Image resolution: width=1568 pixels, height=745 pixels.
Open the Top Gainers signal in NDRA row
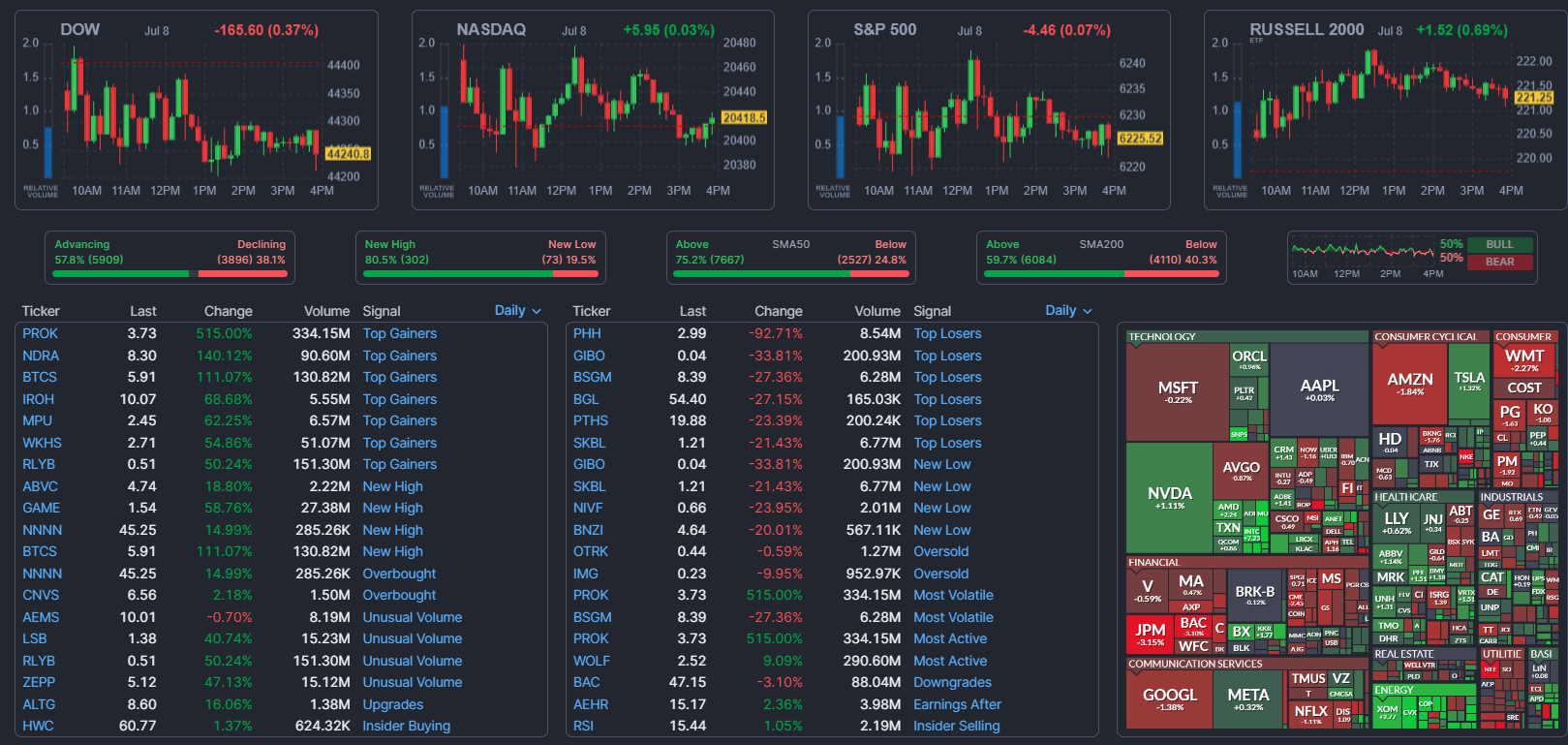(x=400, y=356)
